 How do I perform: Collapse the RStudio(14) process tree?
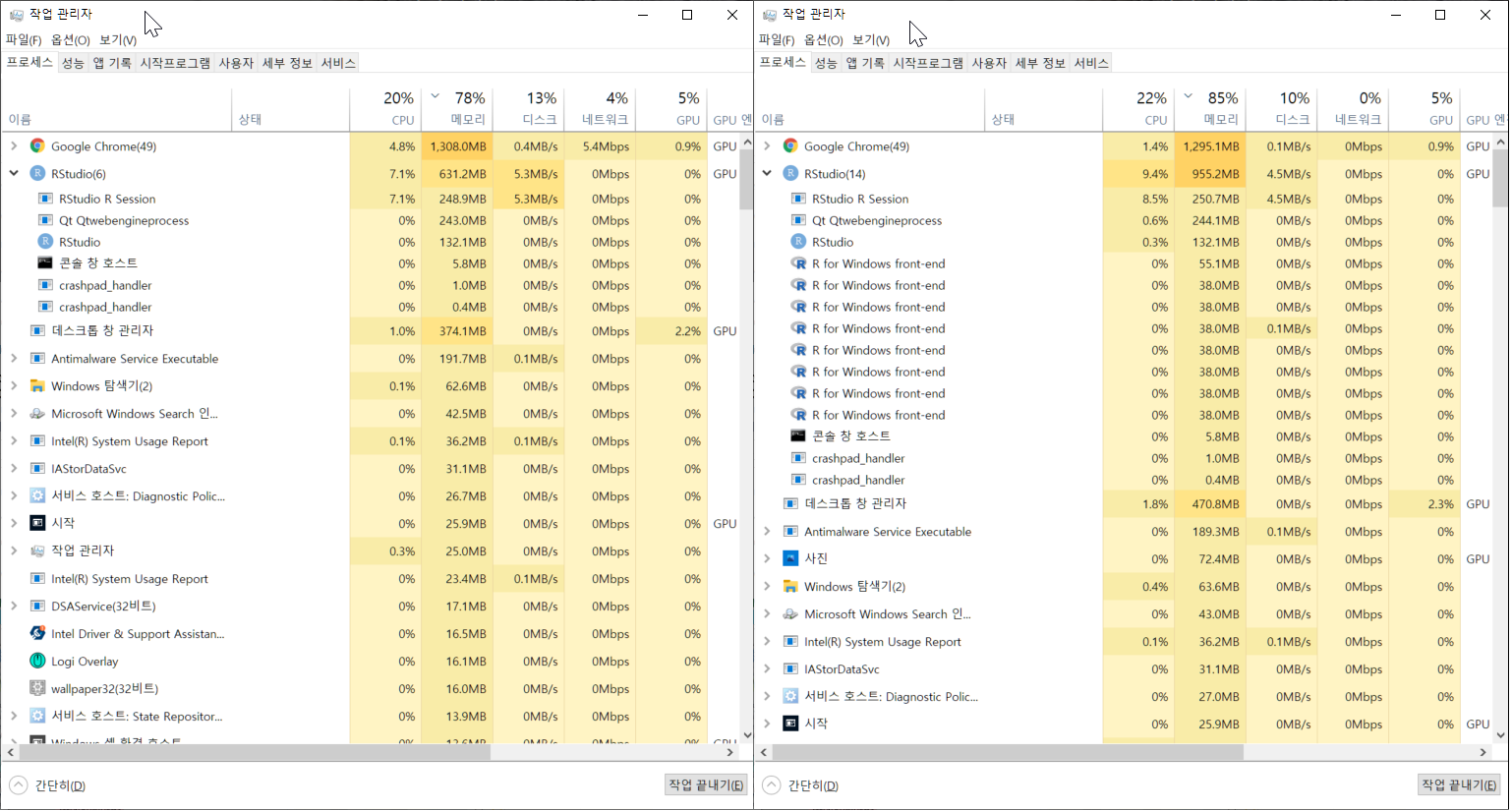(767, 174)
